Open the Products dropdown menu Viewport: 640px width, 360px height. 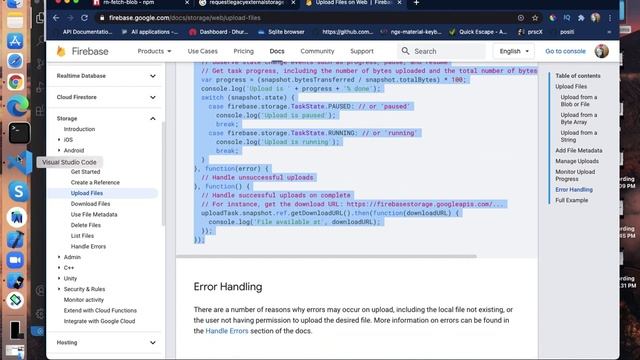(x=154, y=51)
